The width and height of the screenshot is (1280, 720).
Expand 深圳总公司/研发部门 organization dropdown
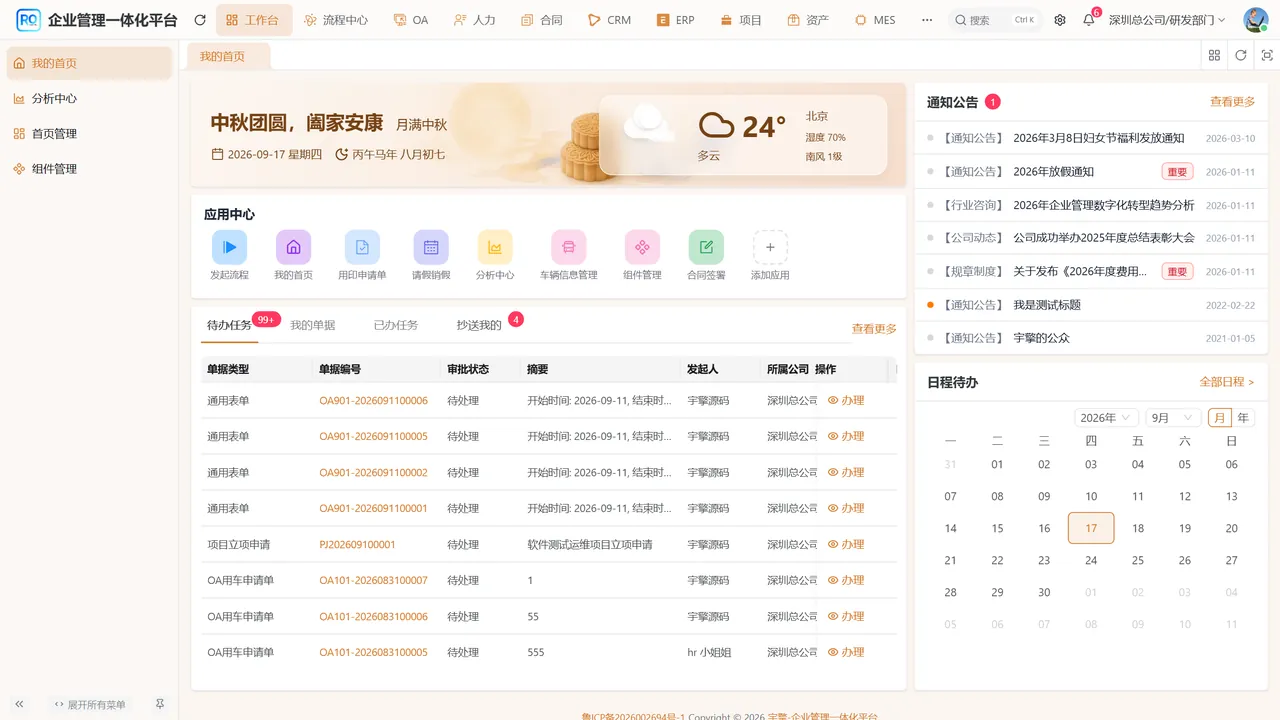pyautogui.click(x=1167, y=20)
